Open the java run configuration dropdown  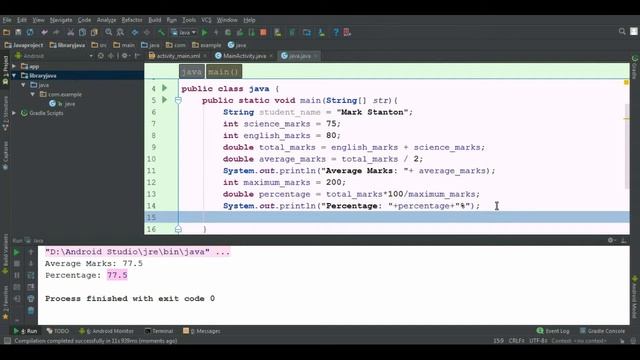[183, 32]
